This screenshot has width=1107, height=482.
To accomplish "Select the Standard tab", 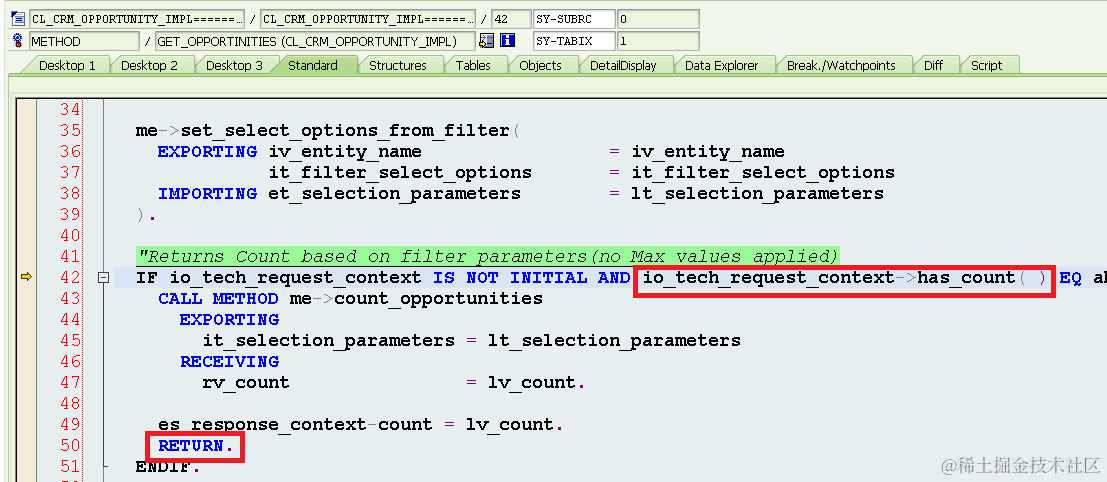I will point(312,66).
